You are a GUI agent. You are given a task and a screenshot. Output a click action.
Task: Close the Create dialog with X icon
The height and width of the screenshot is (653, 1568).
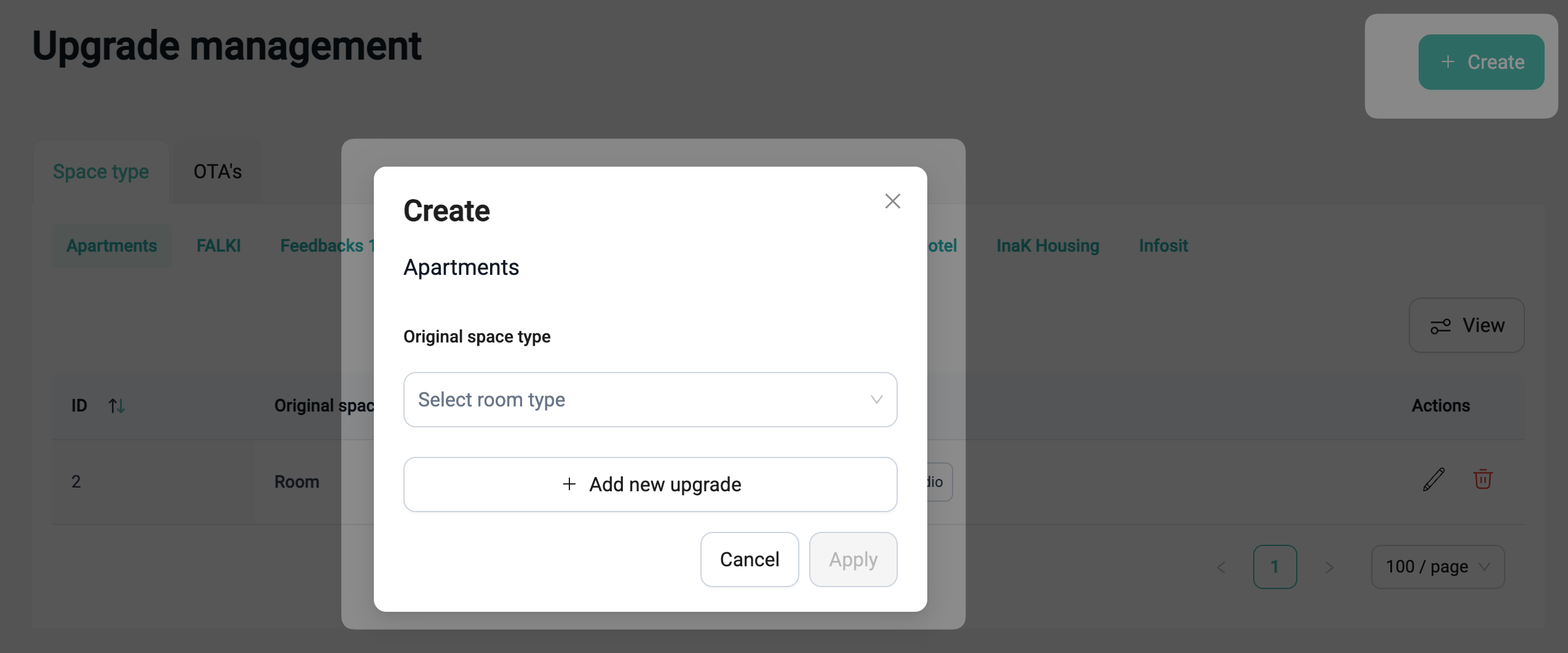[x=892, y=201]
